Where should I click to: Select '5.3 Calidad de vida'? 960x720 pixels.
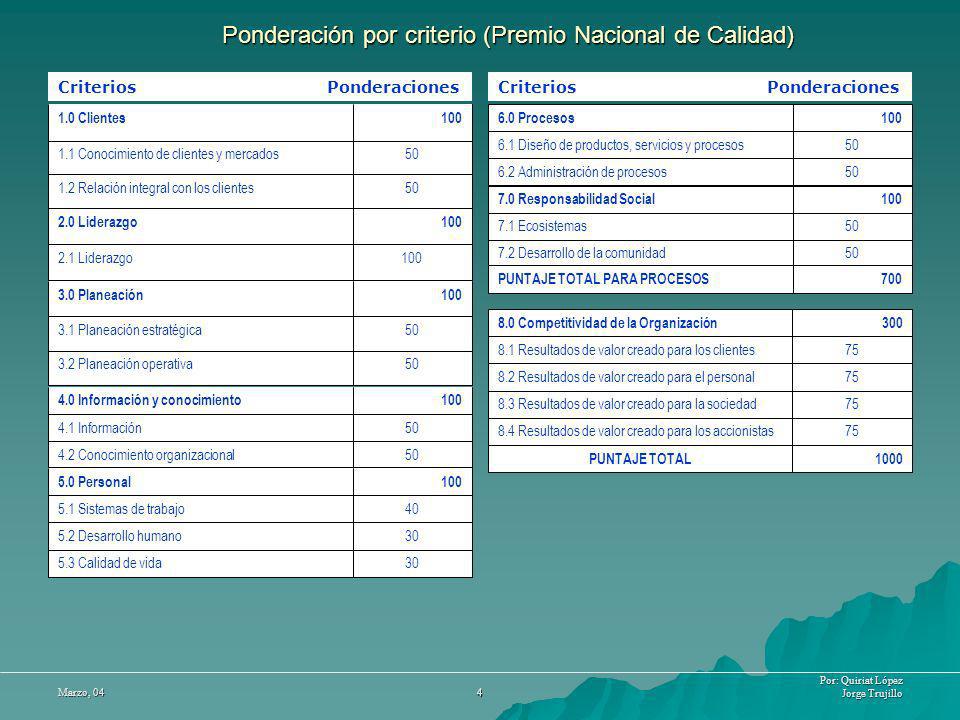[x=110, y=563]
